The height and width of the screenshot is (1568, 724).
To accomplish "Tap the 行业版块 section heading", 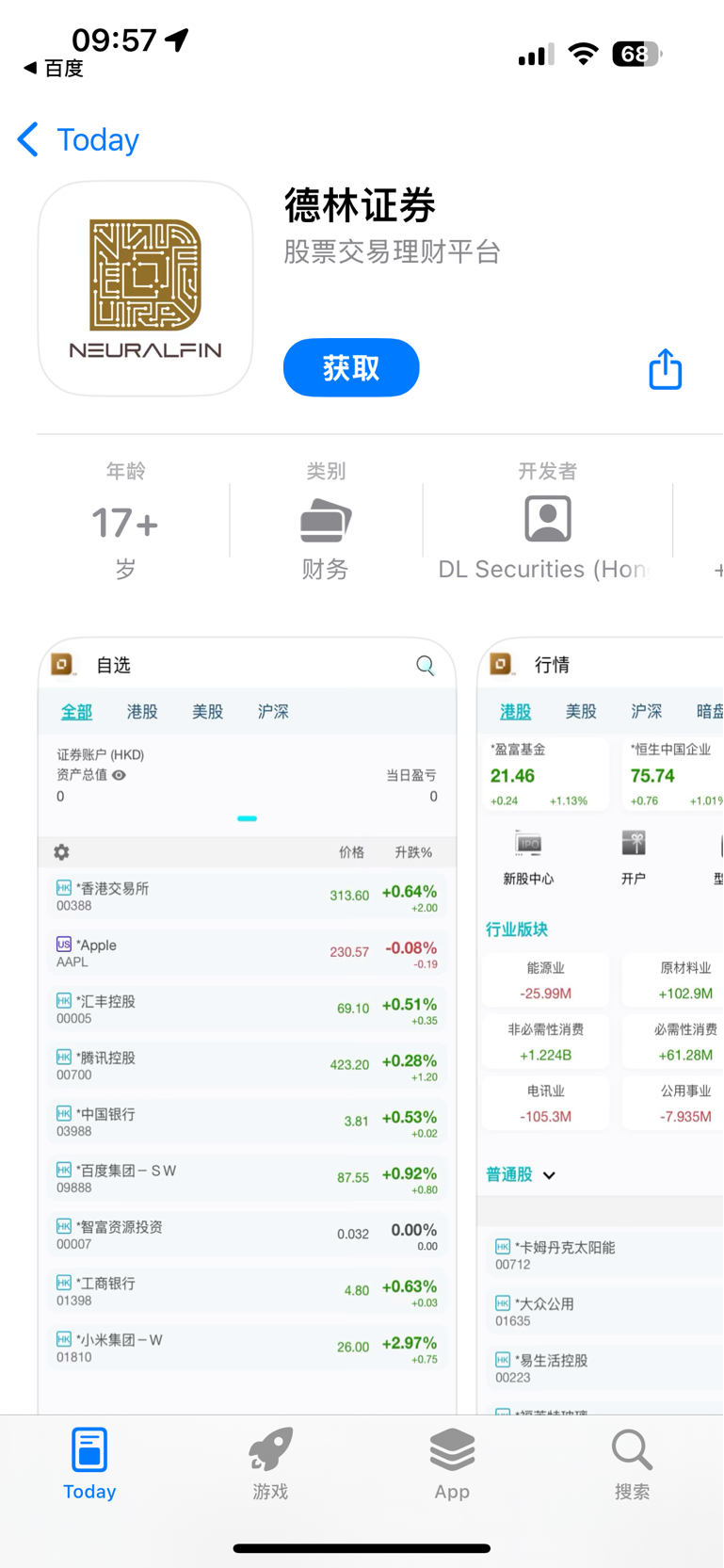I will pyautogui.click(x=517, y=929).
